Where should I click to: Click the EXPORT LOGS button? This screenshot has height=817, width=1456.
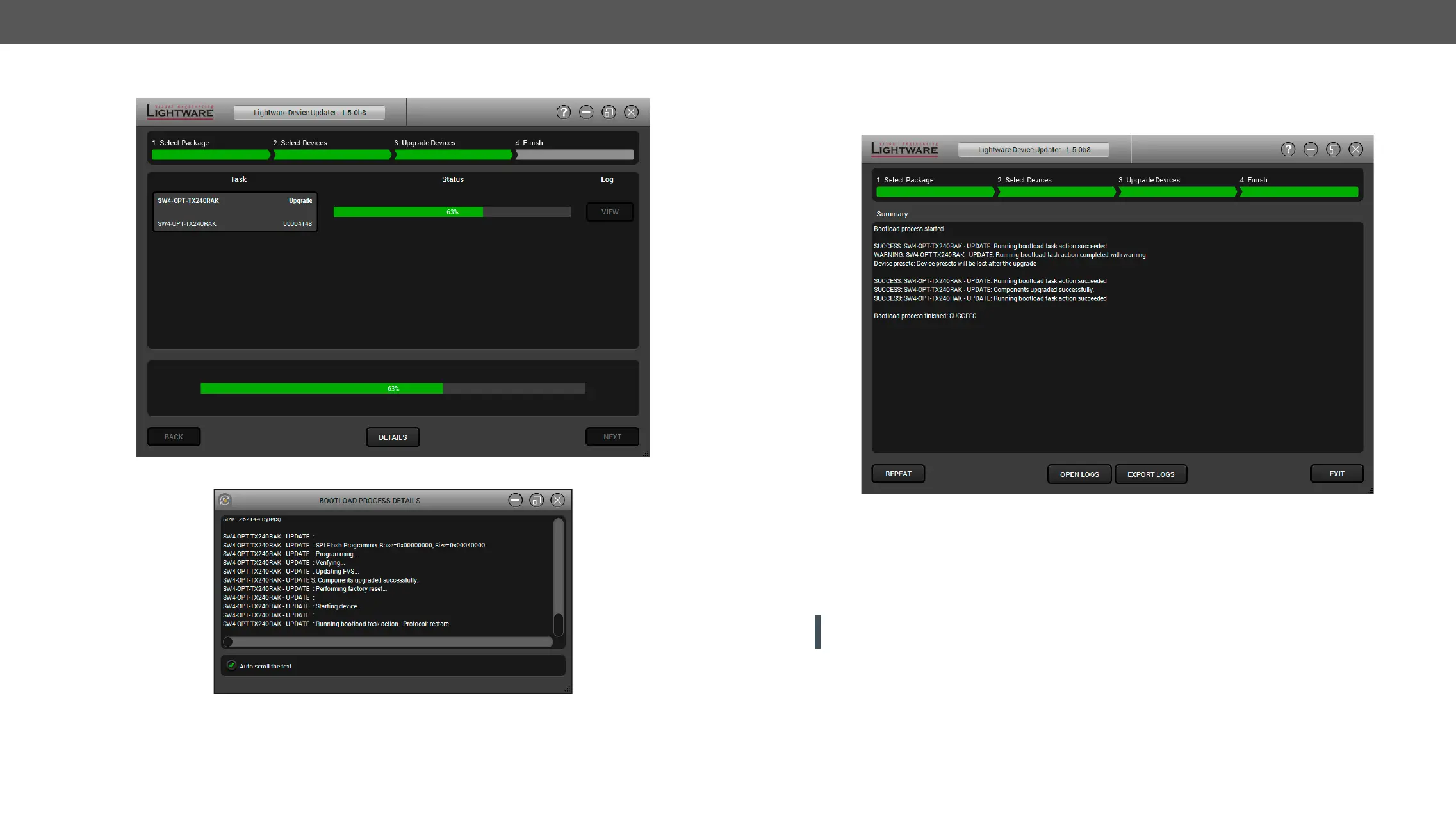pos(1151,474)
